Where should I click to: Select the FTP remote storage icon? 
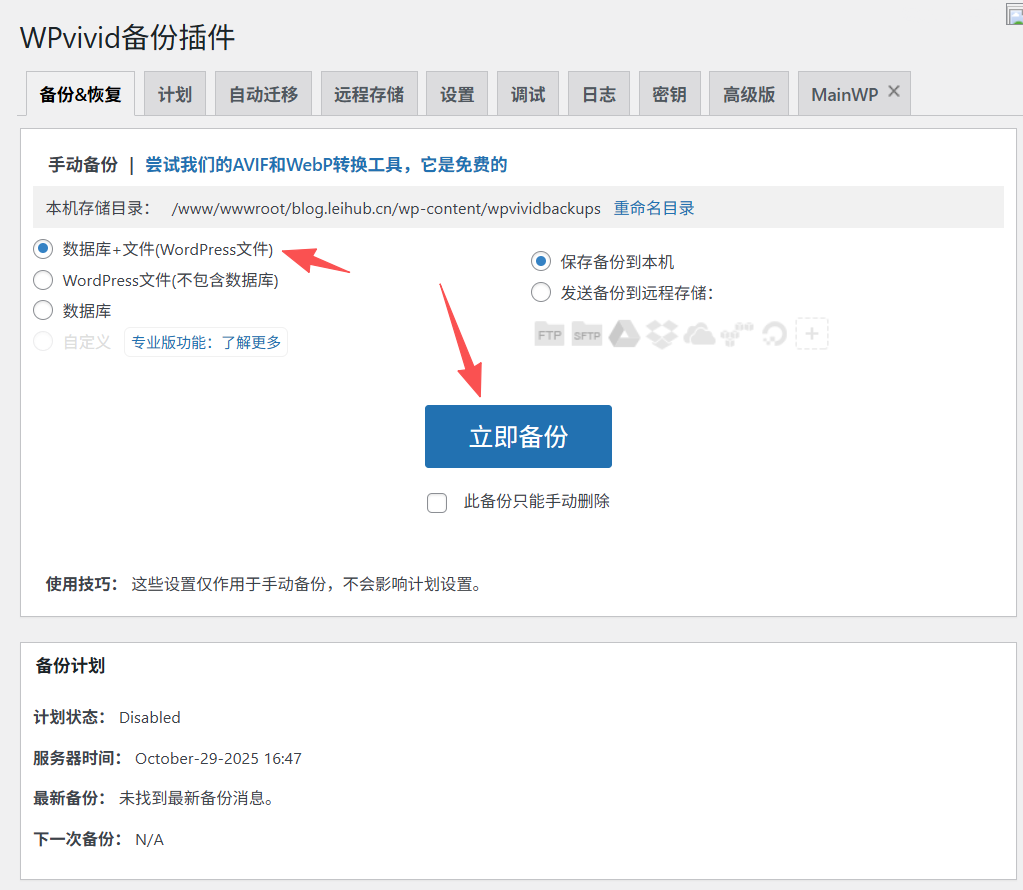pyautogui.click(x=549, y=334)
